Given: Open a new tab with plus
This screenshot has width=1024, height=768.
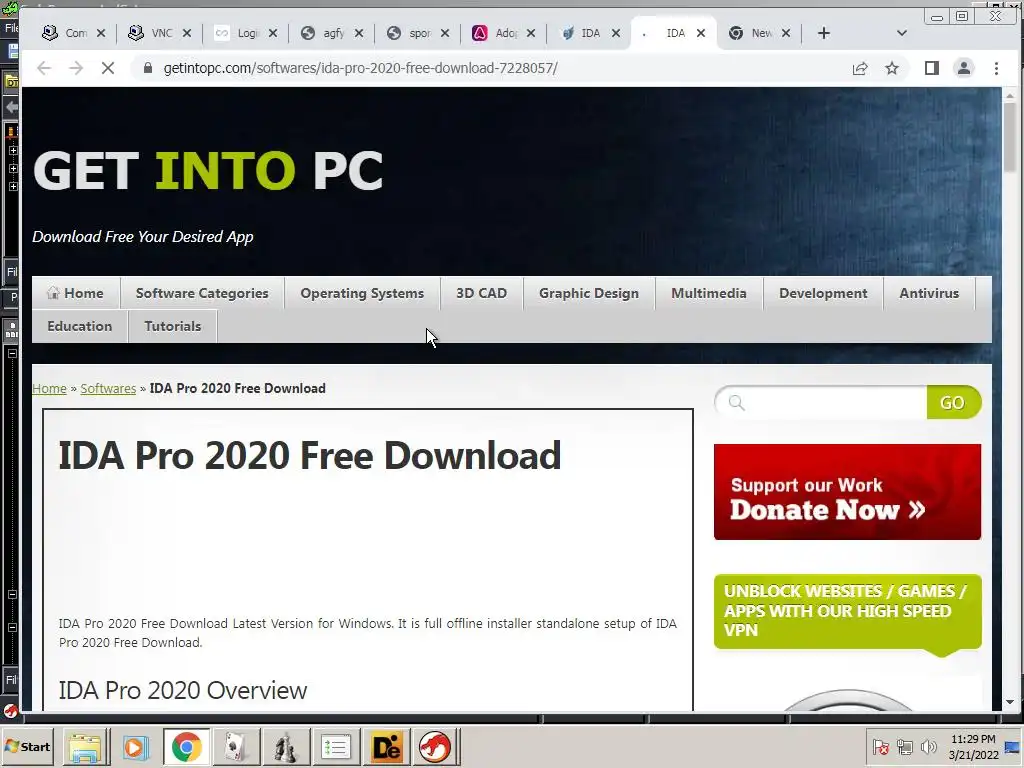Looking at the screenshot, I should pos(824,33).
